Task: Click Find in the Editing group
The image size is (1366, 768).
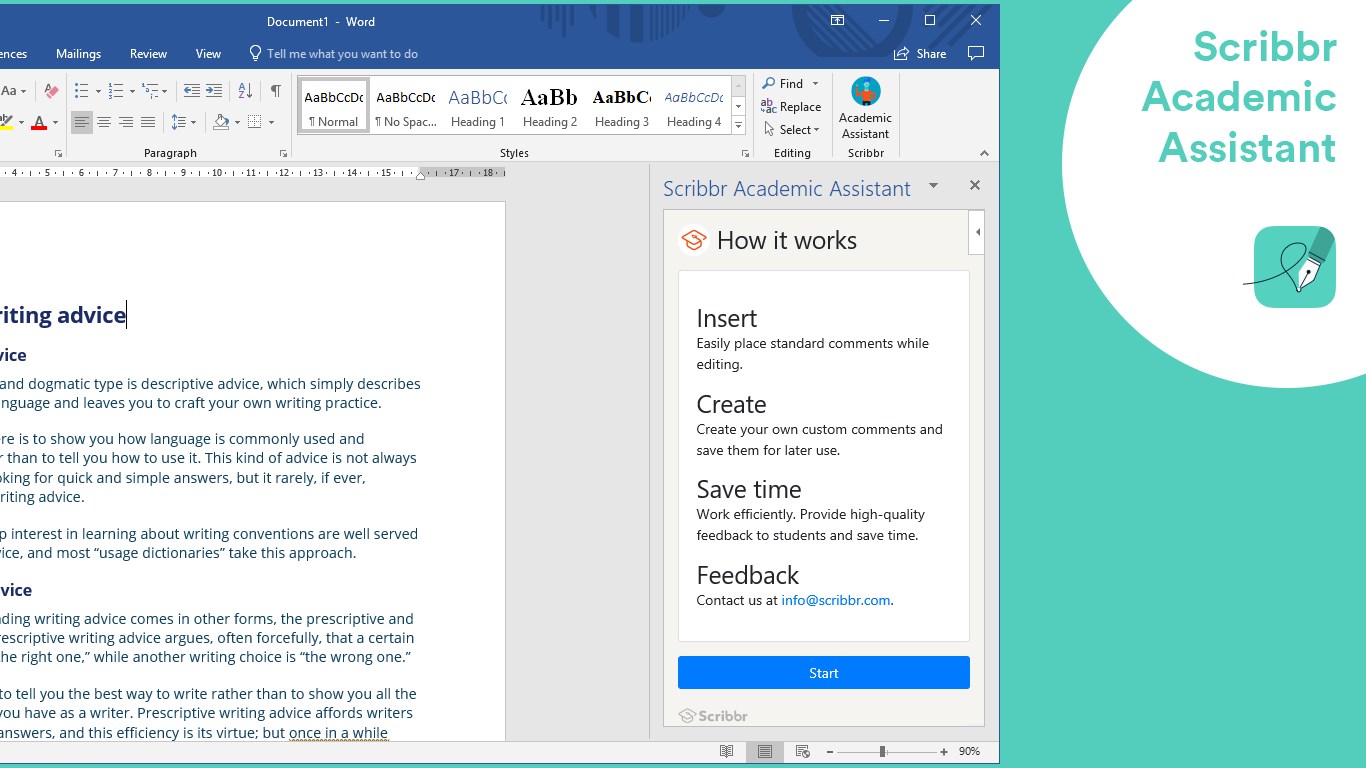Action: click(x=782, y=84)
